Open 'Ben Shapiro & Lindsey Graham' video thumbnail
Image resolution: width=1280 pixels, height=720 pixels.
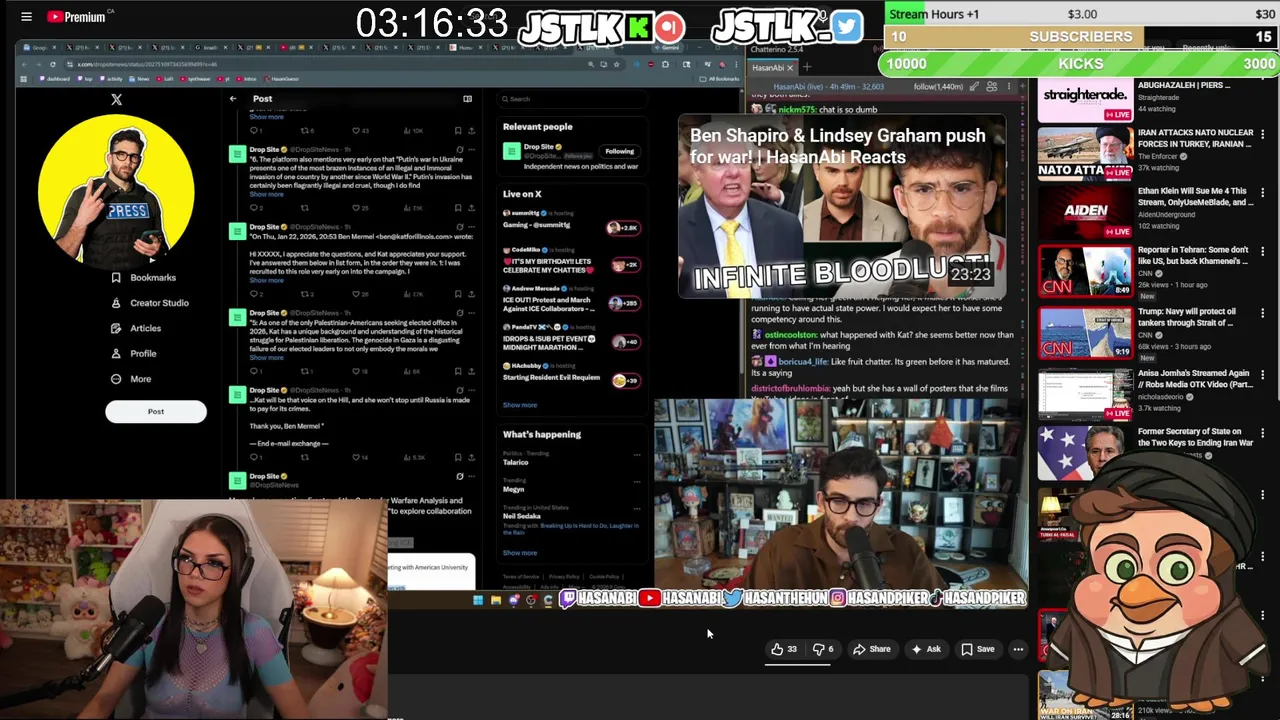point(842,207)
